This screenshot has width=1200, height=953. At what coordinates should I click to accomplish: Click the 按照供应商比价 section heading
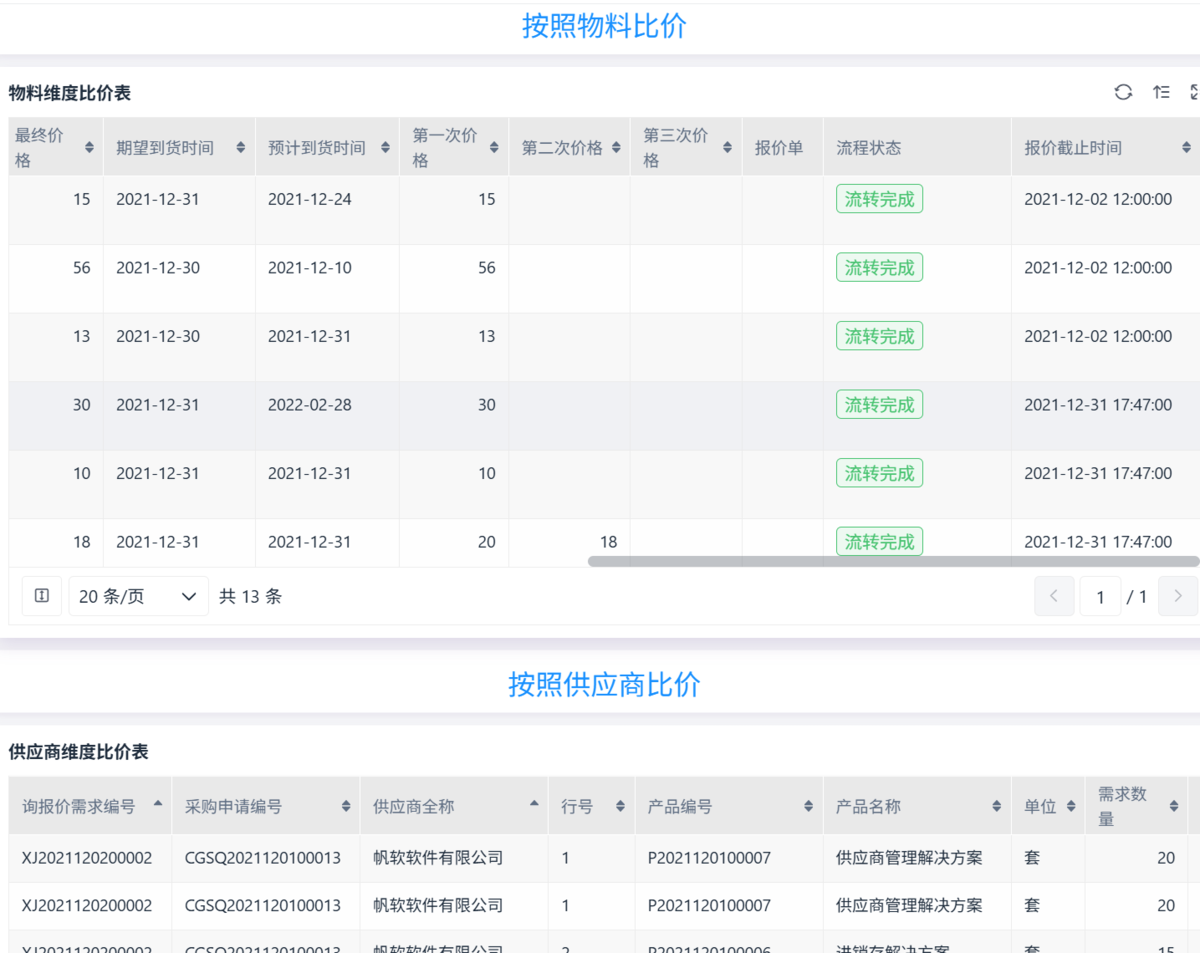click(x=604, y=684)
